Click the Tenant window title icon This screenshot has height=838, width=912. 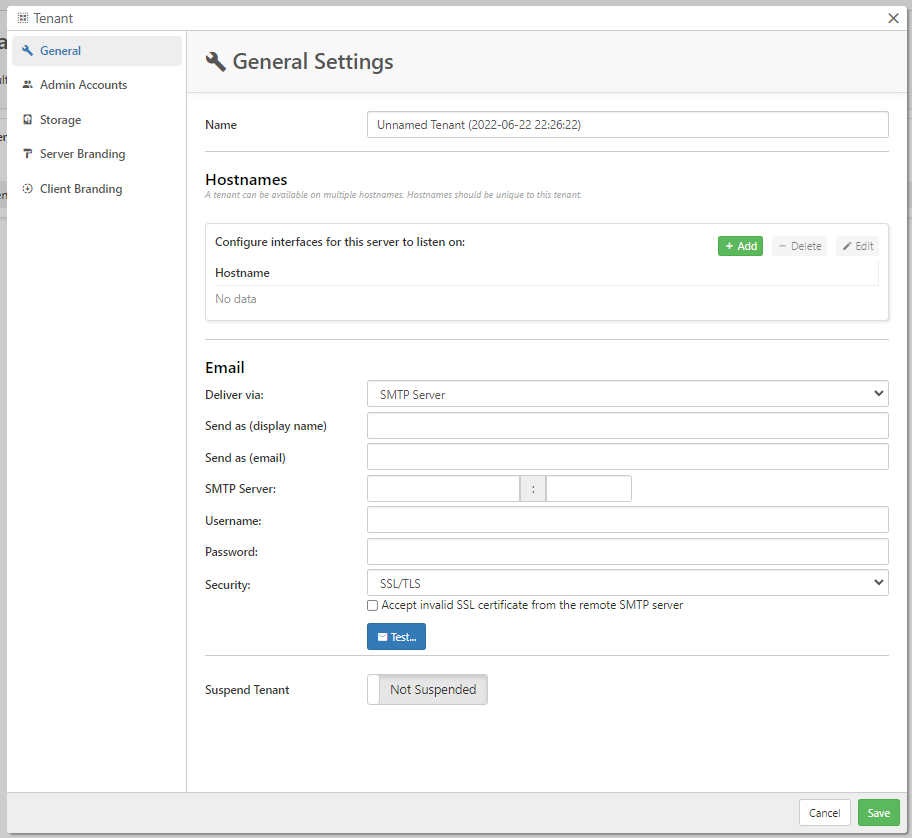[x=23, y=18]
